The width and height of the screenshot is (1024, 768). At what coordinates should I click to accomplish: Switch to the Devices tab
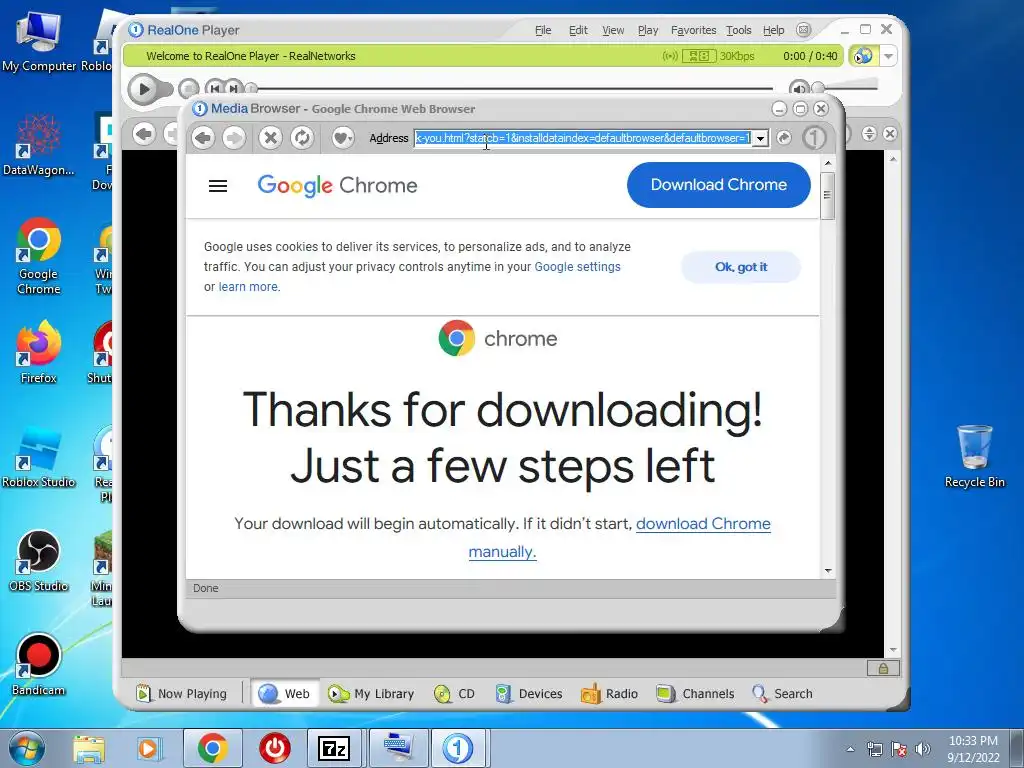click(x=529, y=694)
